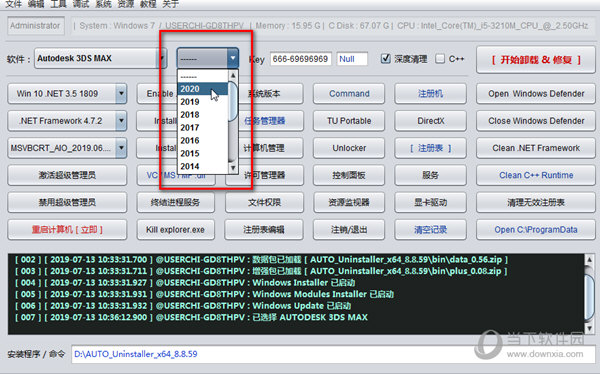Open the .NET Framework 4.7.2 dropdown

click(67, 121)
